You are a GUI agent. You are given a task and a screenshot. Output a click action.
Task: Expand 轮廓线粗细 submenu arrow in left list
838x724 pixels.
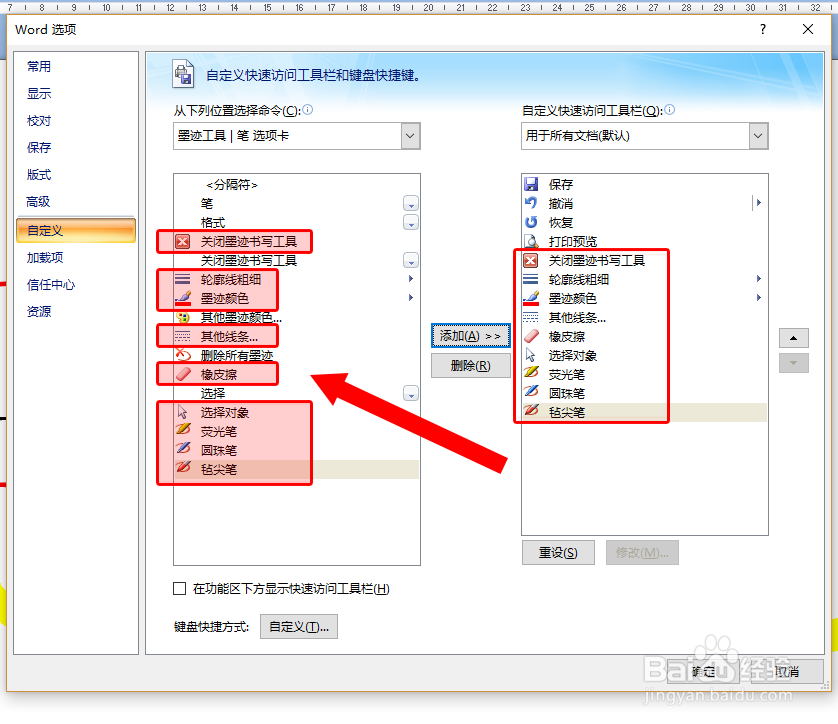pos(410,278)
